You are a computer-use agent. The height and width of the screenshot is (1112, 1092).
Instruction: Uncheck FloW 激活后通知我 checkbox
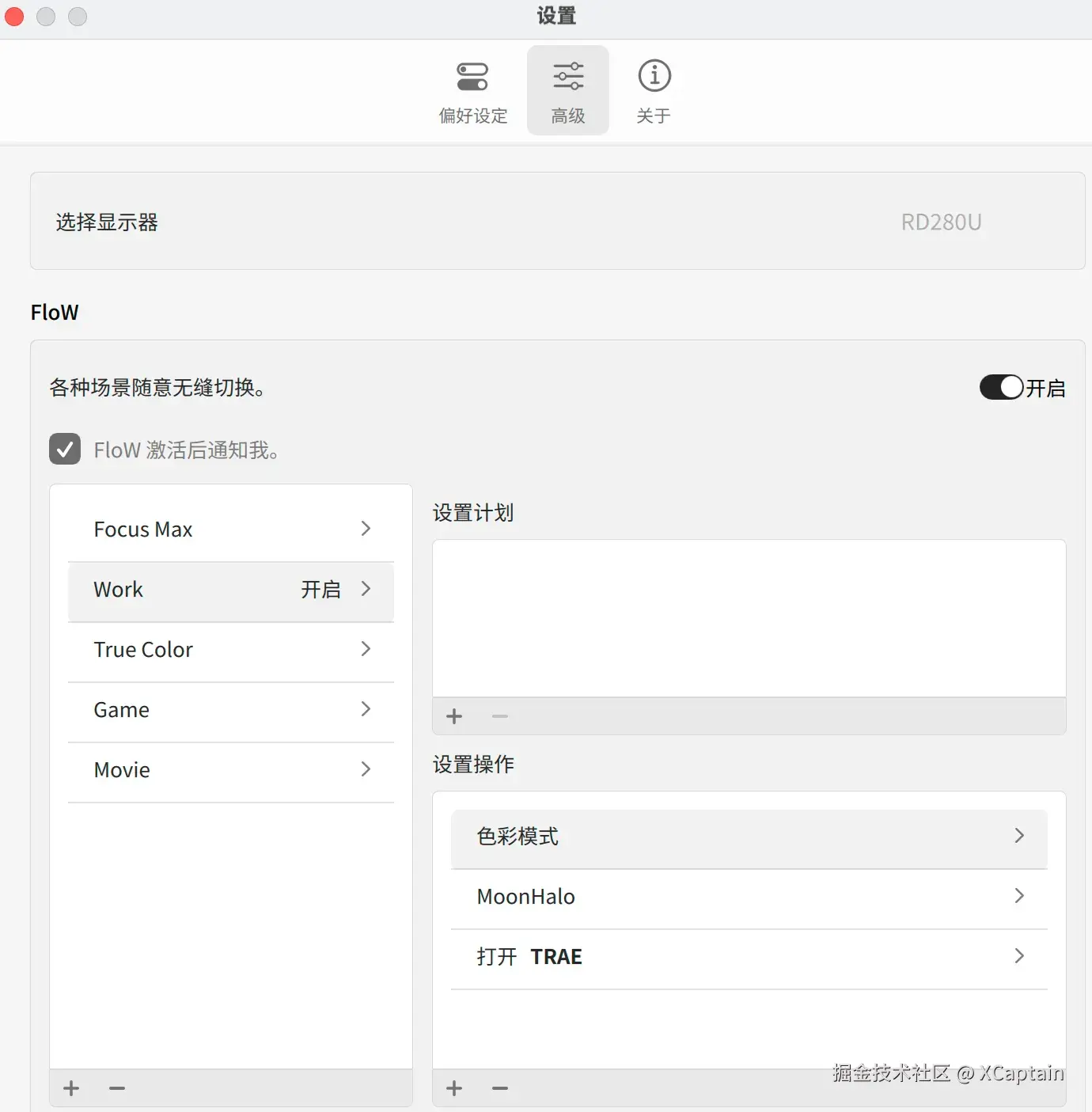tap(65, 449)
